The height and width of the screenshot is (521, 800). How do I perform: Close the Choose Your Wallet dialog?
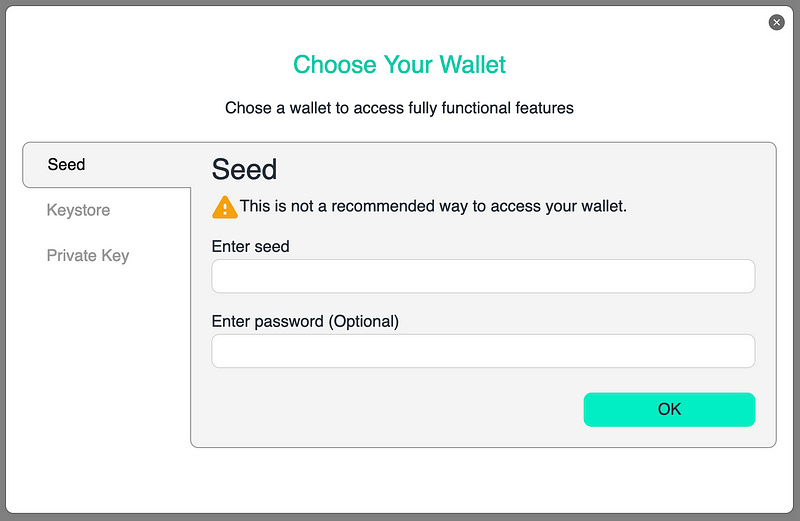pyautogui.click(x=776, y=22)
